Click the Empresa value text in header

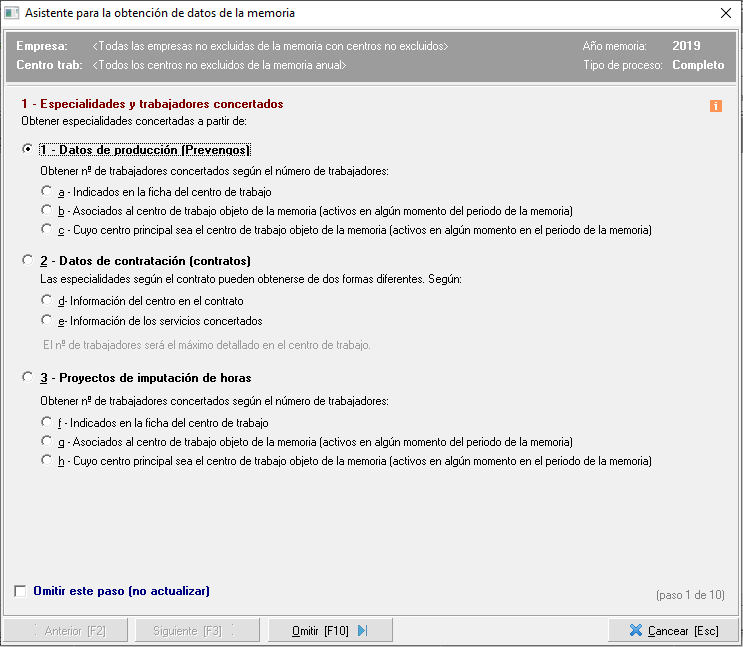coord(270,47)
